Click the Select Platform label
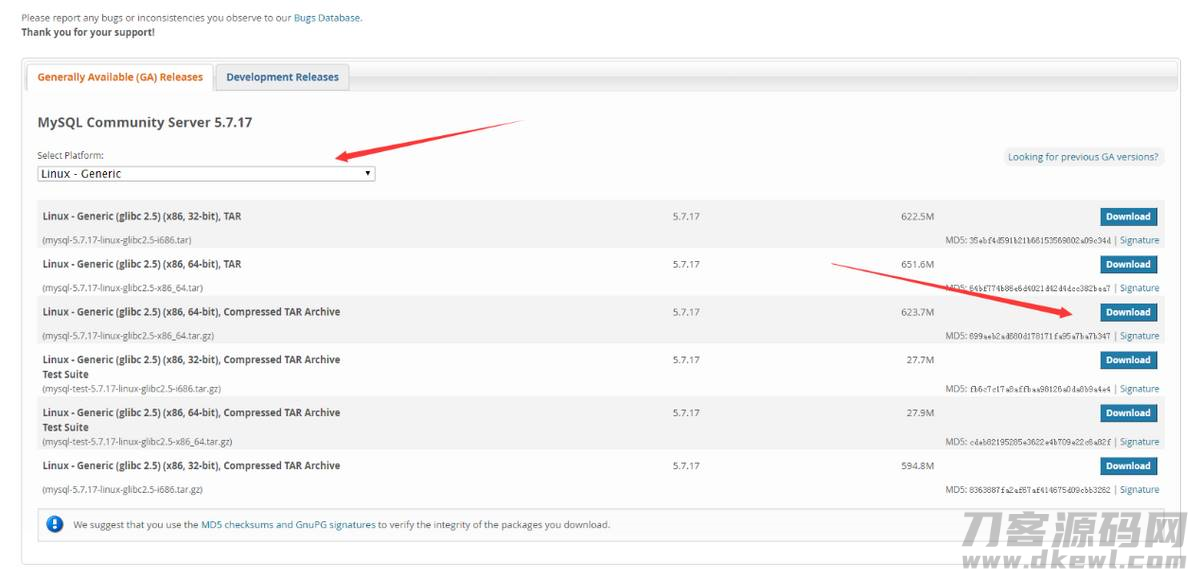 point(70,156)
